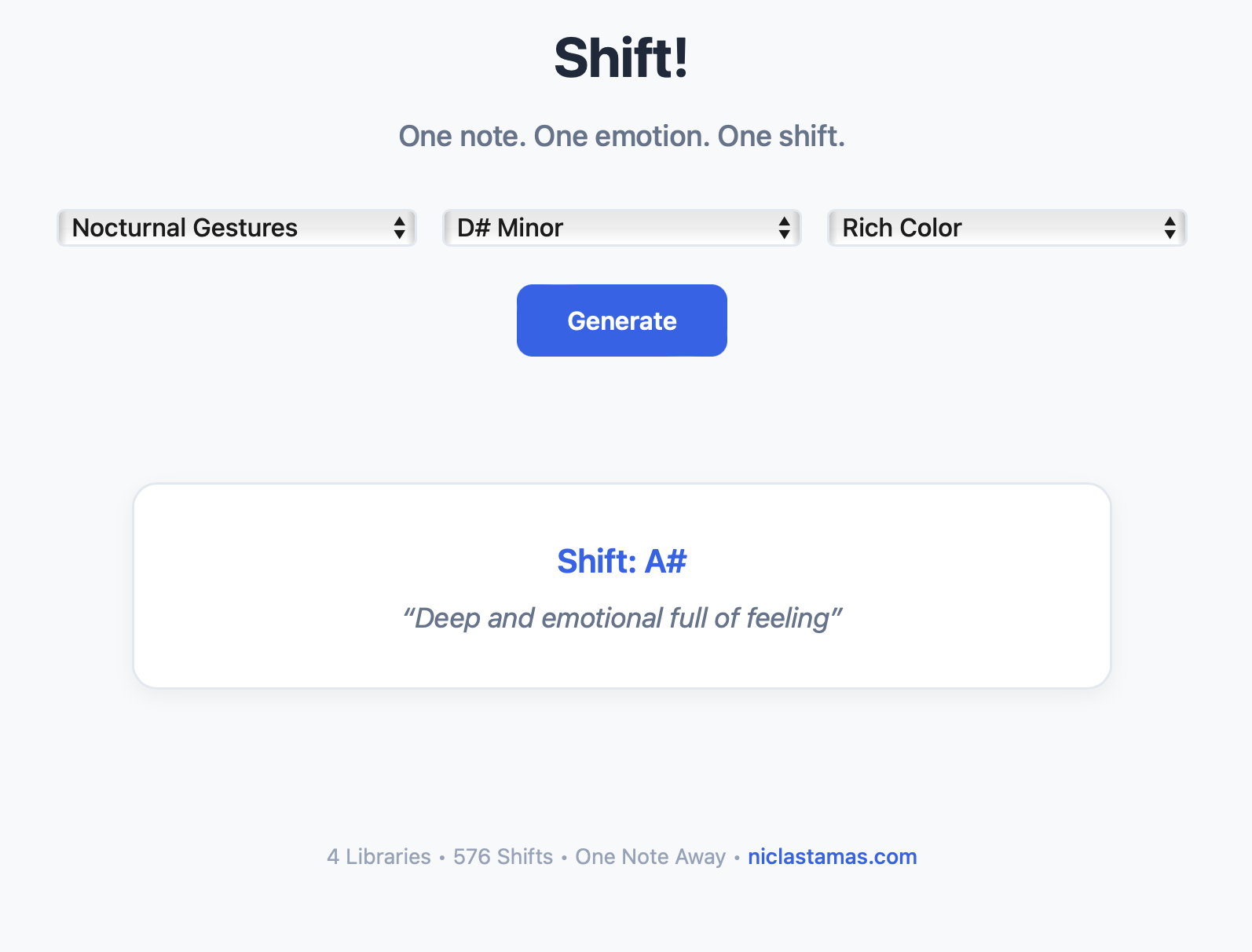Click the up-down arrows beside D# Minor
Image resolution: width=1252 pixels, height=952 pixels.
pyautogui.click(x=785, y=228)
